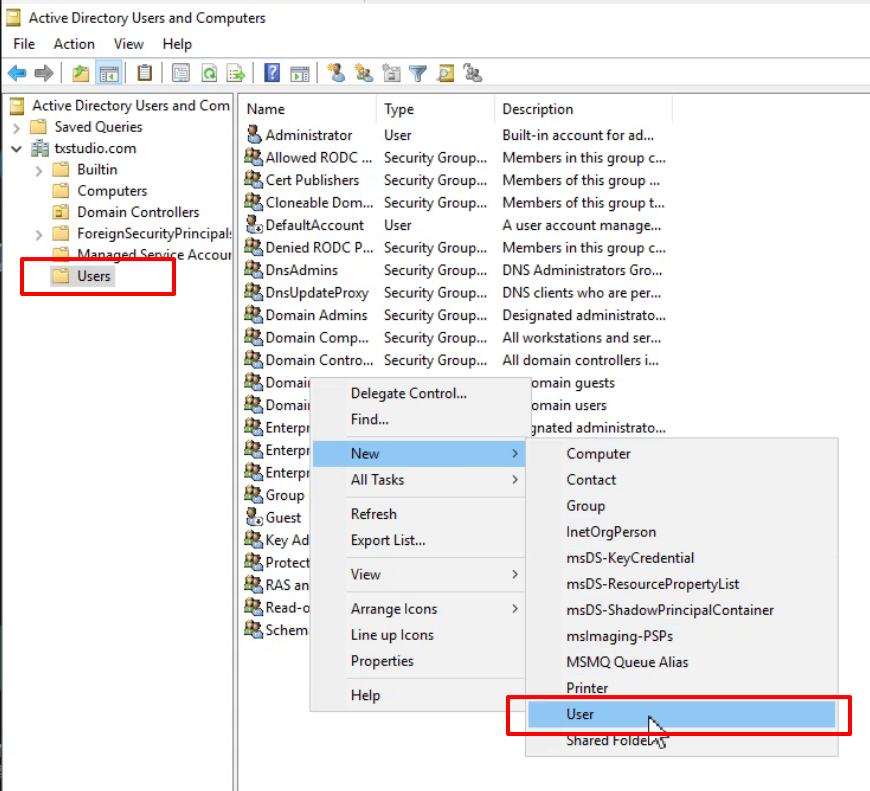Expand the ForeignSecurityPrincipals node
The image size is (870, 791).
[x=38, y=235]
